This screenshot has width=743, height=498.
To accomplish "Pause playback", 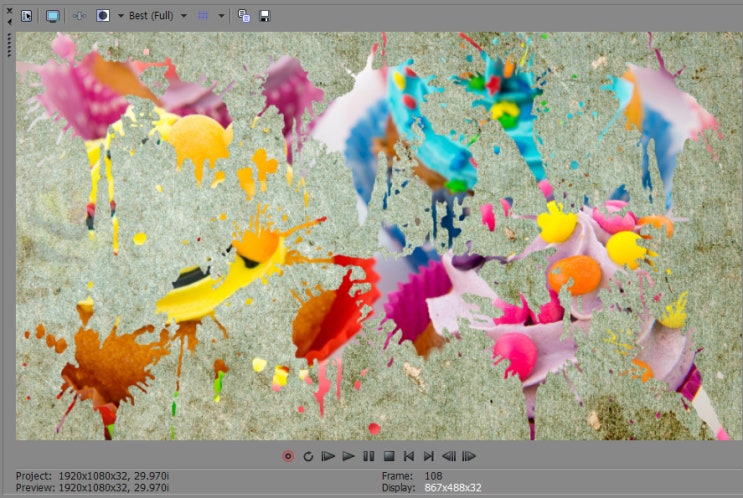I will tap(369, 456).
